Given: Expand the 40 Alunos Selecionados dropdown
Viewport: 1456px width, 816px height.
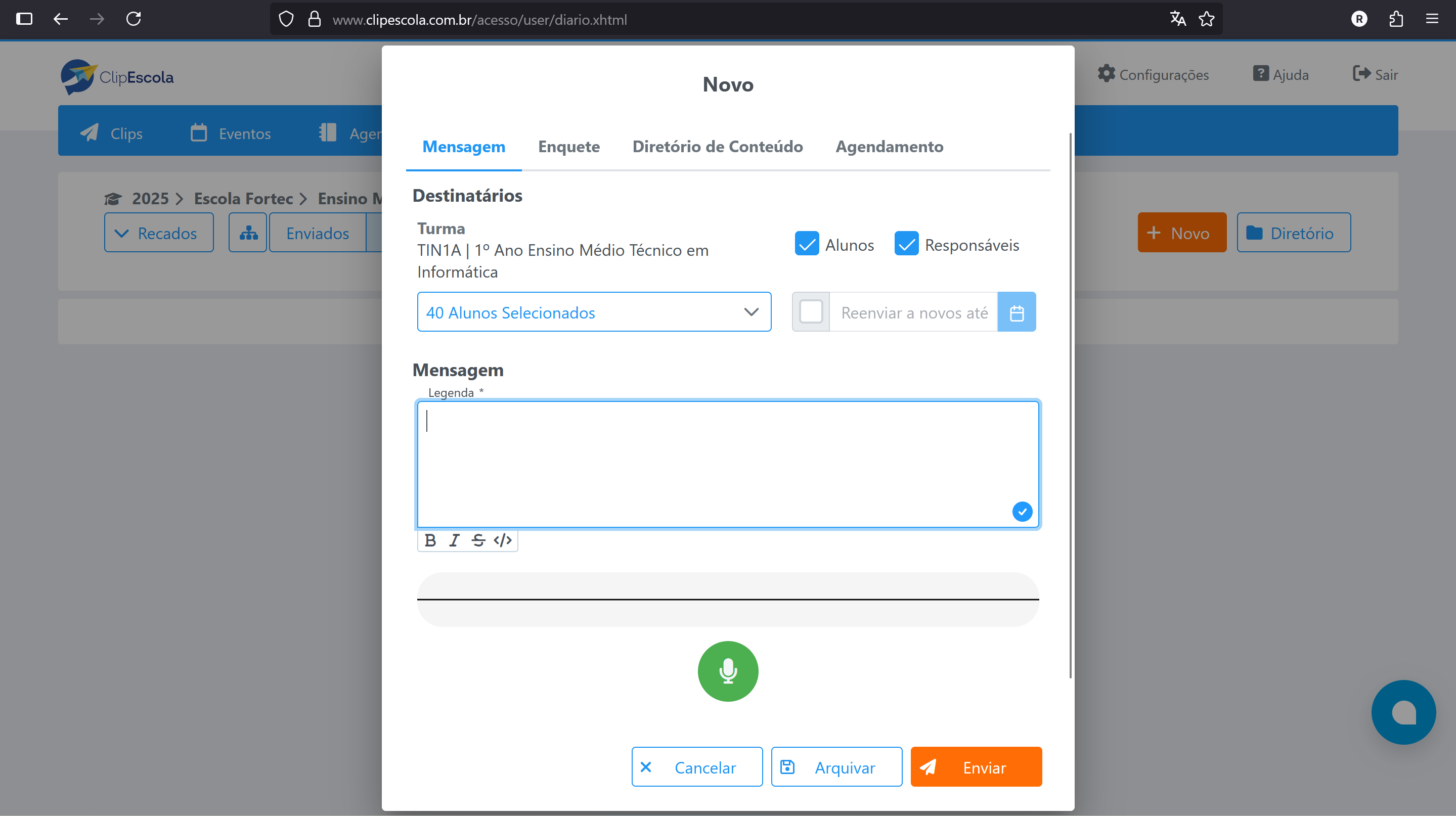Looking at the screenshot, I should pyautogui.click(x=594, y=312).
